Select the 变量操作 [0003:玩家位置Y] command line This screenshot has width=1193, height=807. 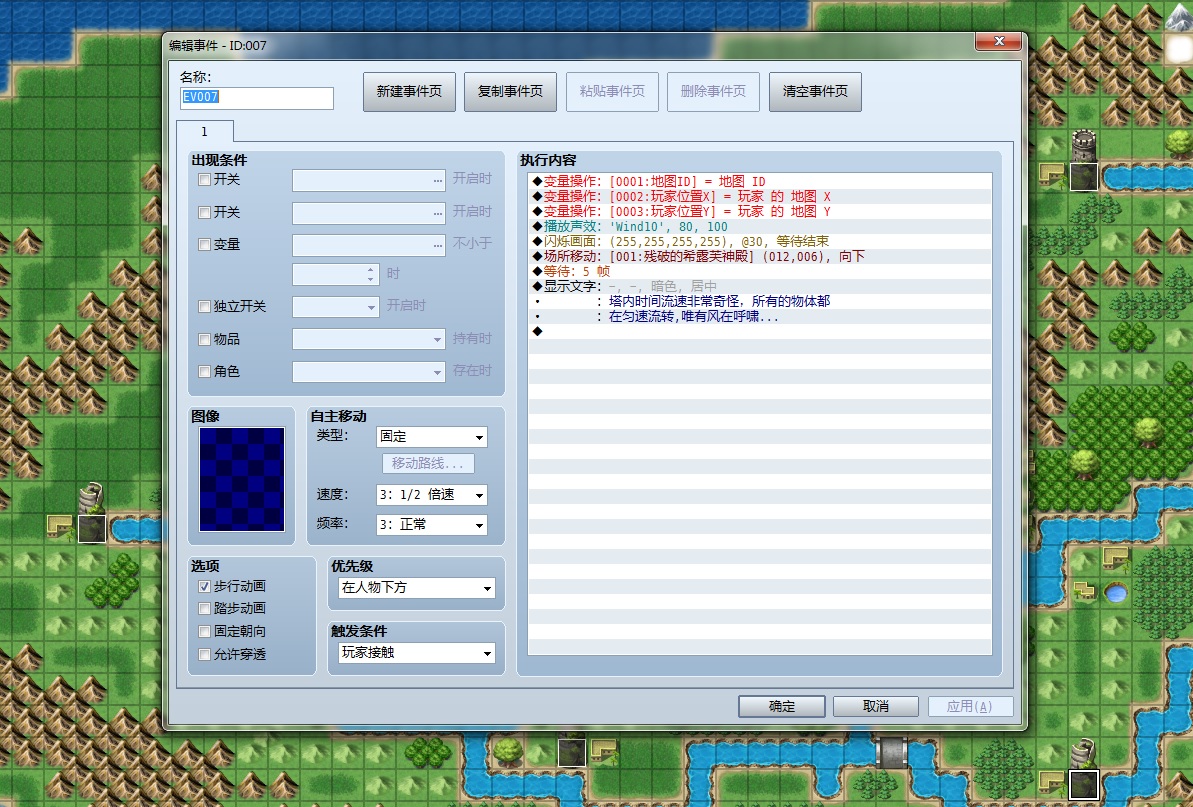[759, 211]
